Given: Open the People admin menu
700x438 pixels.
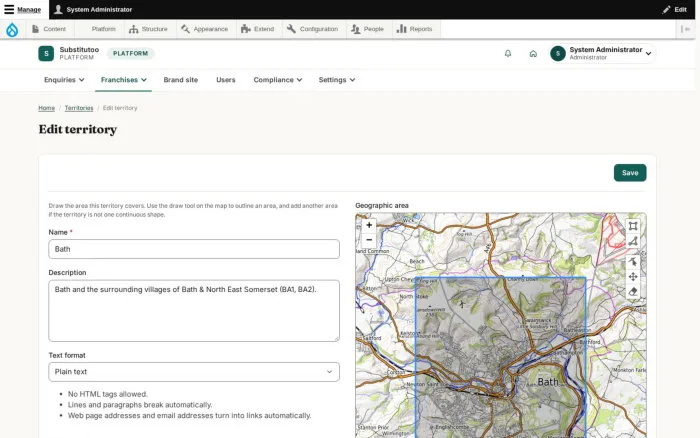Looking at the screenshot, I should [368, 29].
